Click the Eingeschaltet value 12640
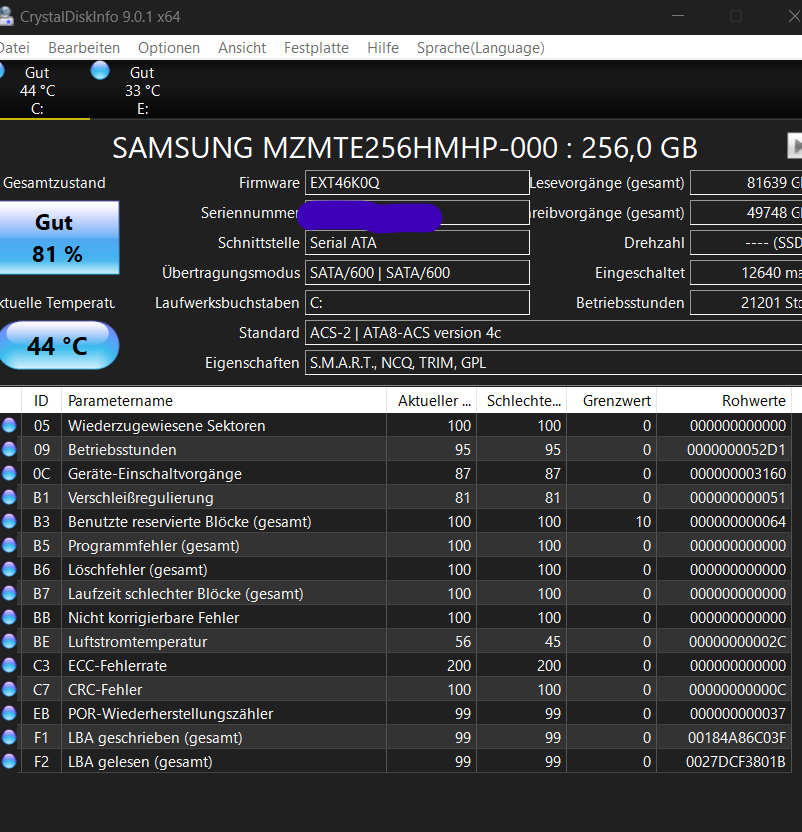This screenshot has height=832, width=802. click(746, 273)
